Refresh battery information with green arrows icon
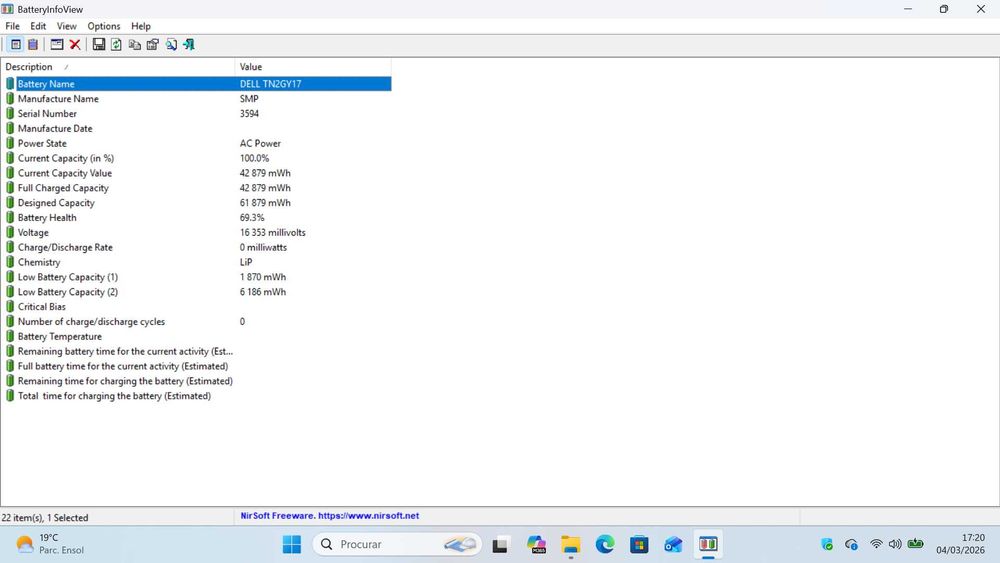This screenshot has height=563, width=1000. (116, 44)
